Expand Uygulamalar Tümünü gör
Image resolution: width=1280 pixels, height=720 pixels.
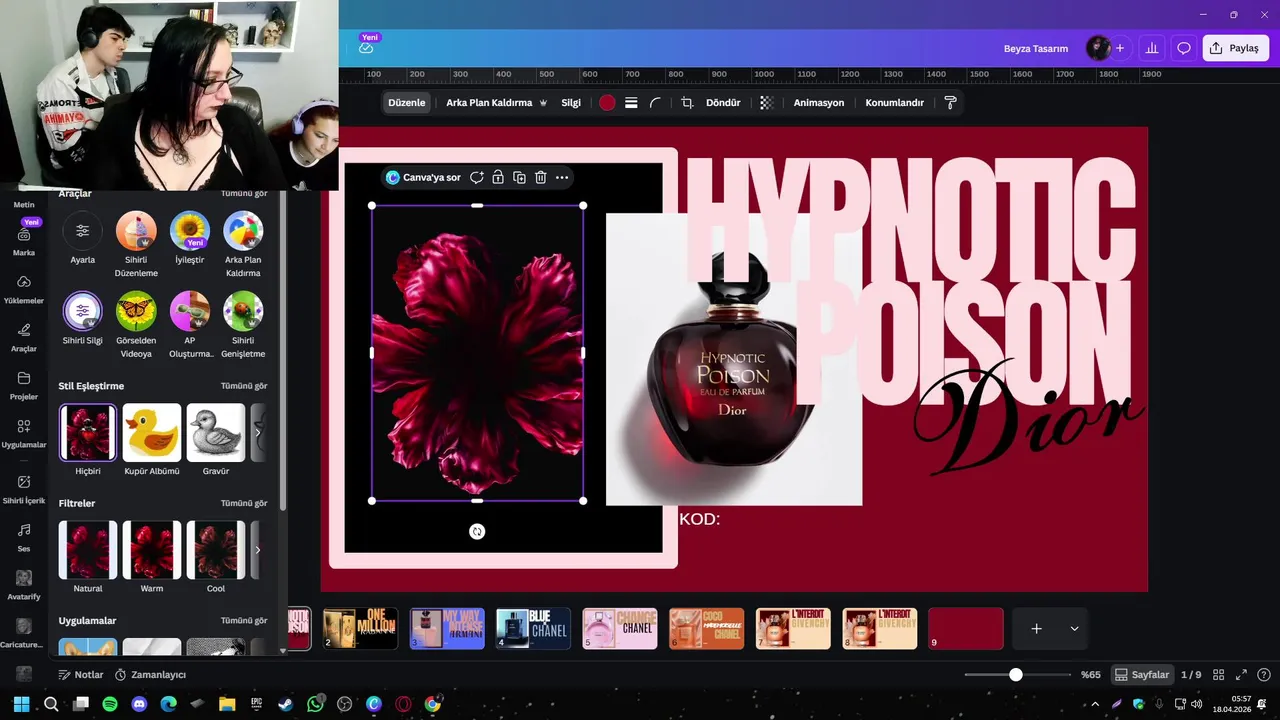[244, 621]
